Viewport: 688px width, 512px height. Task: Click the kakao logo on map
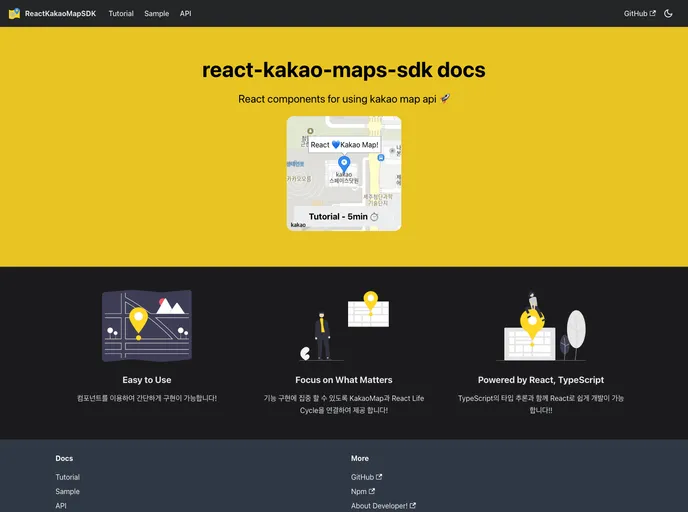point(298,225)
